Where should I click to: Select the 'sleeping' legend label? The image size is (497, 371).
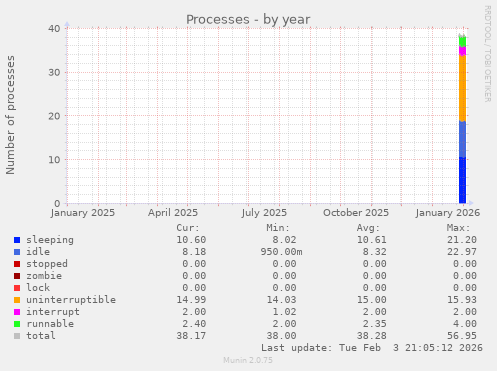(x=50, y=240)
